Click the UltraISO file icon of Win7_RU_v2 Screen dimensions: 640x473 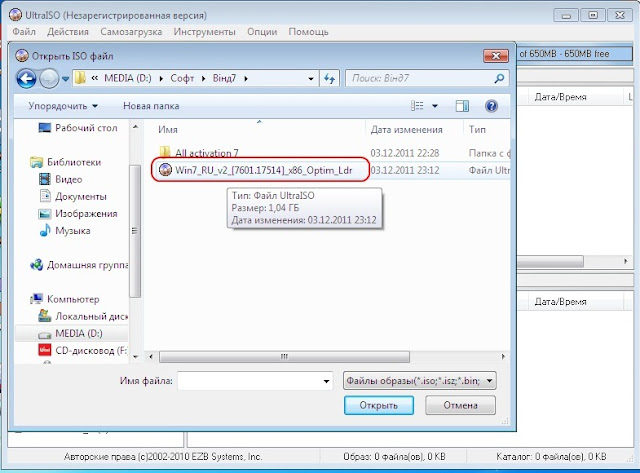(165, 170)
